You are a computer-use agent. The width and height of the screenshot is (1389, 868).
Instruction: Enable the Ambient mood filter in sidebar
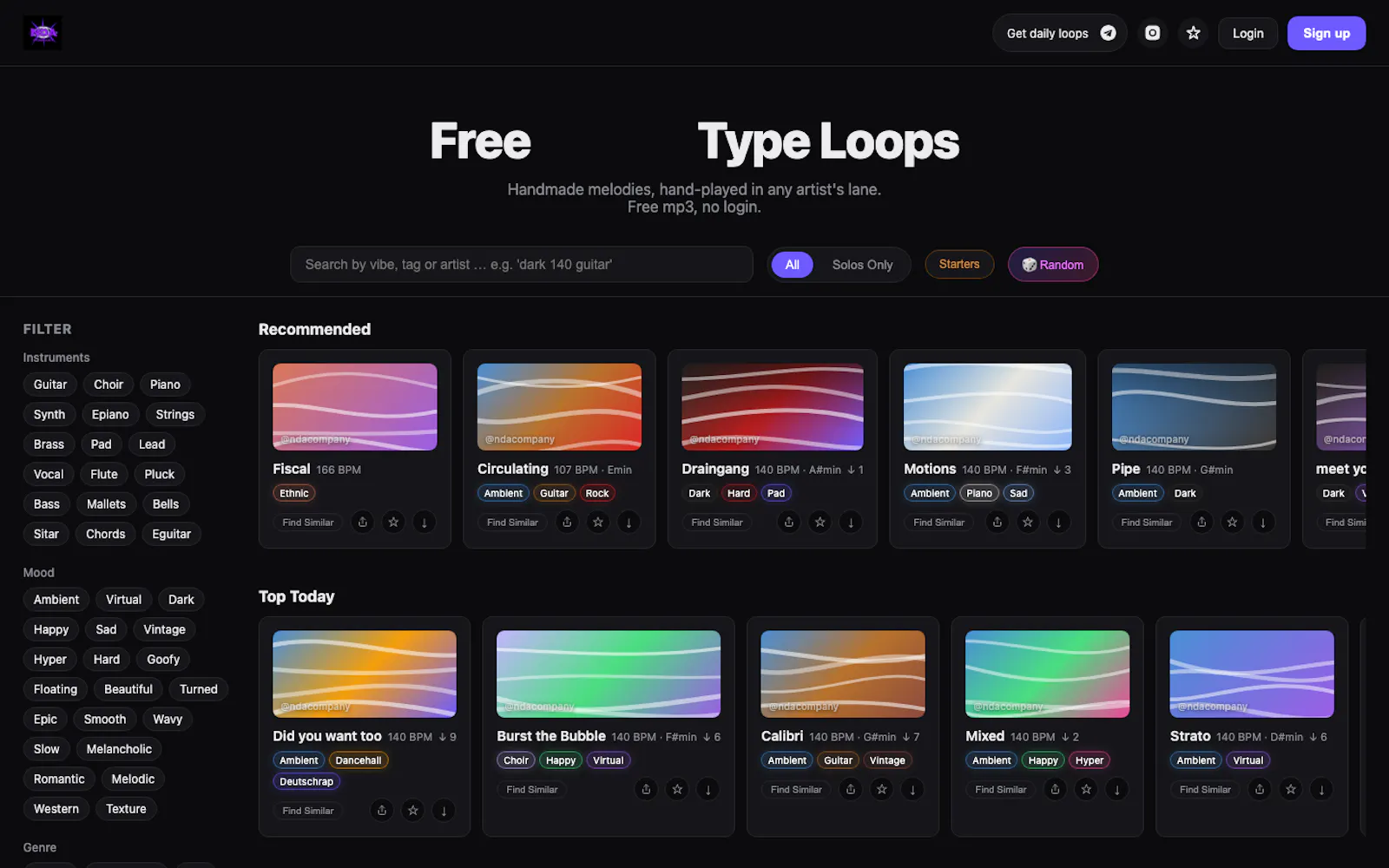click(x=56, y=600)
